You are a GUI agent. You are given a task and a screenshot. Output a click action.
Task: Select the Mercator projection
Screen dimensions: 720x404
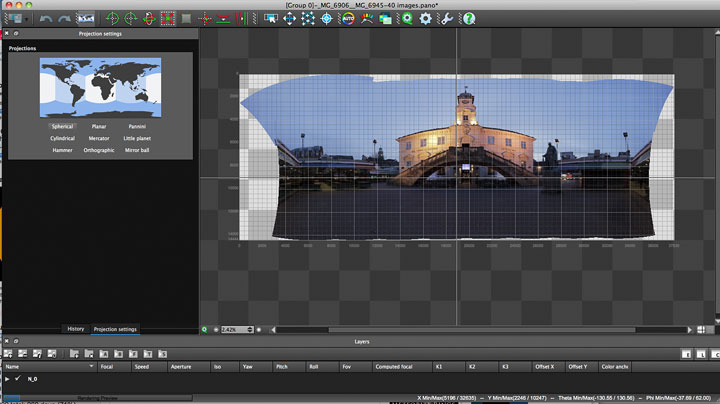point(99,138)
